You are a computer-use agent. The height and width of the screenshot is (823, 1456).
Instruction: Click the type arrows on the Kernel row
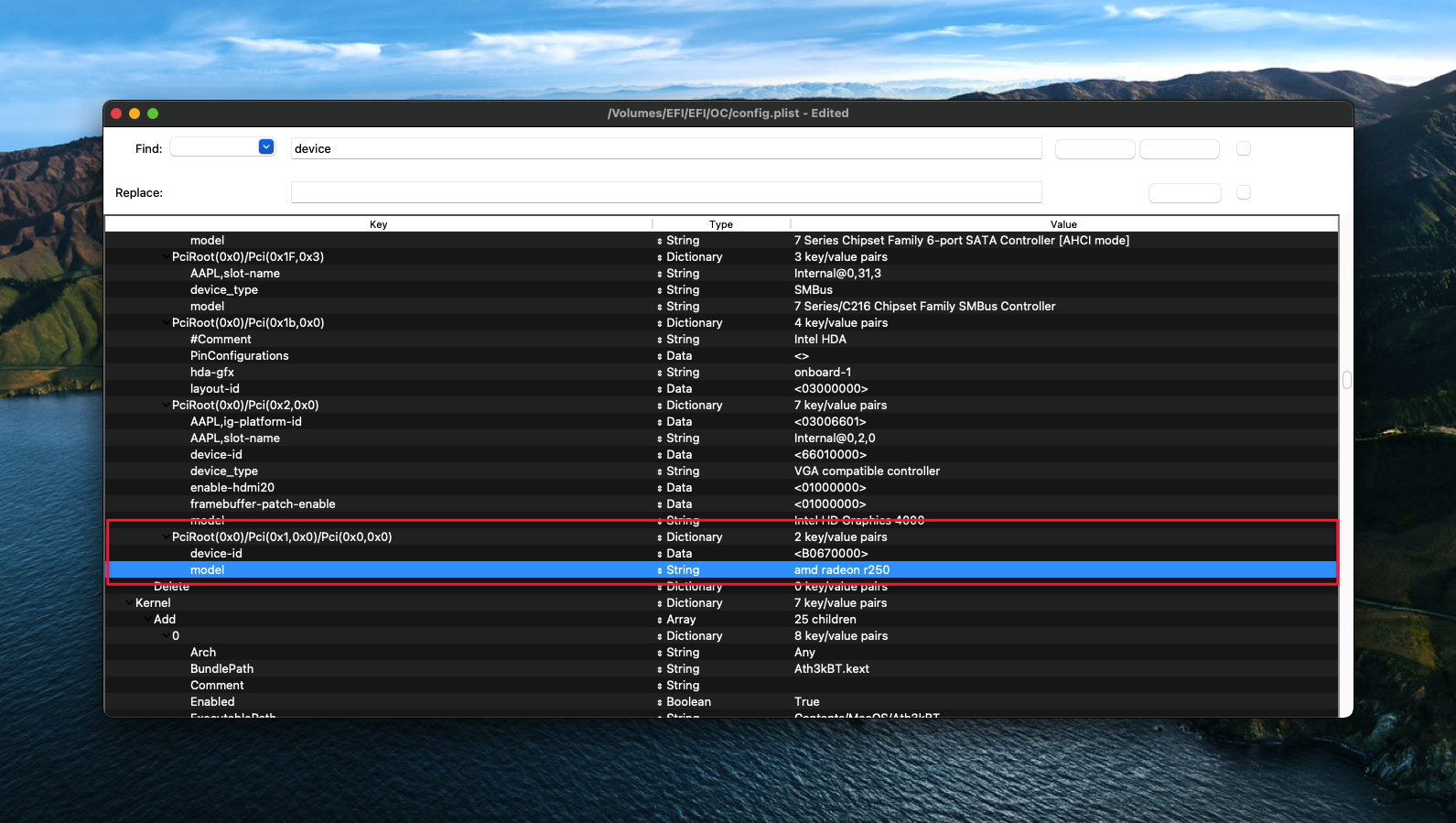[660, 603]
